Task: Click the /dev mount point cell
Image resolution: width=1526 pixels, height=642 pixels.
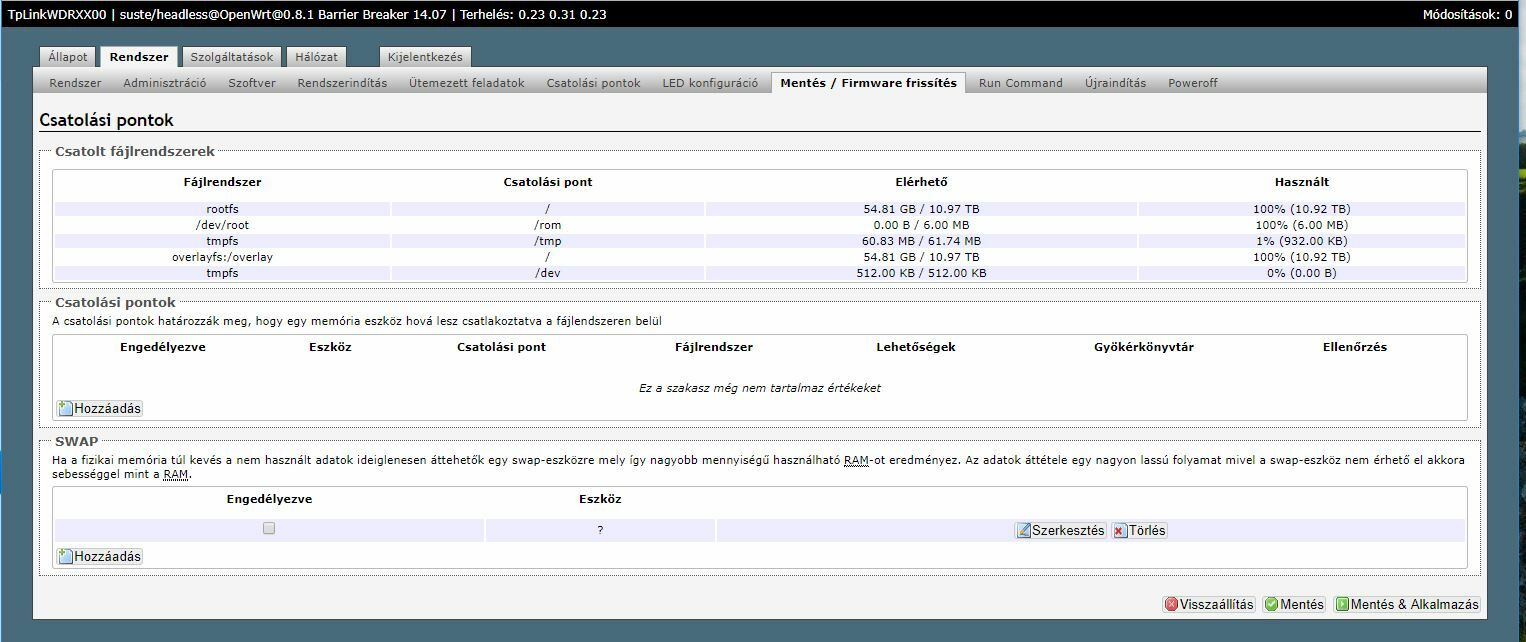Action: point(548,273)
